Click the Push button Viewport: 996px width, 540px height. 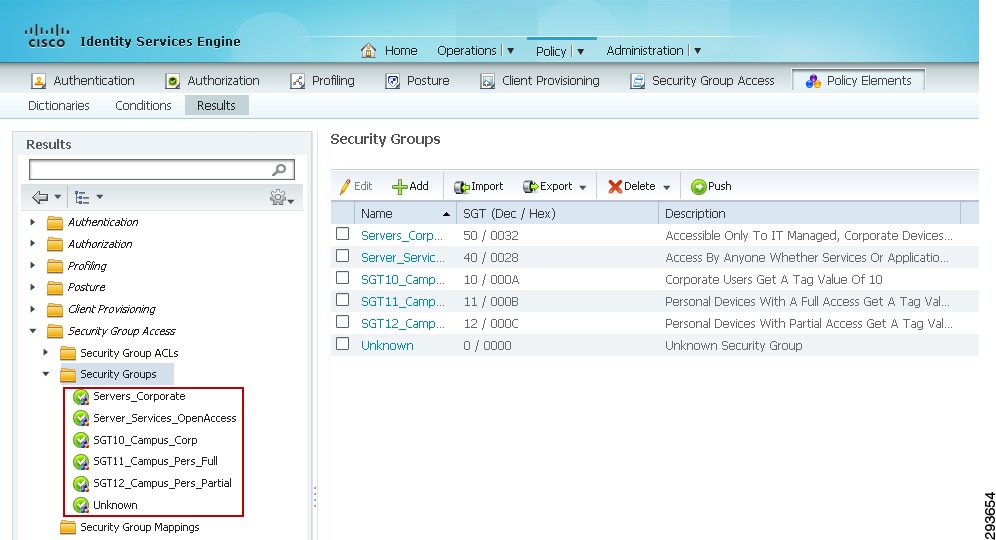click(x=711, y=186)
